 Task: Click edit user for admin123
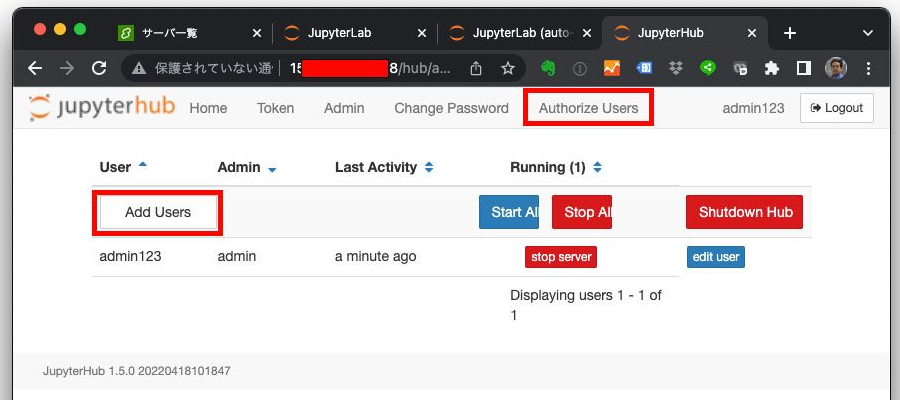pos(716,257)
